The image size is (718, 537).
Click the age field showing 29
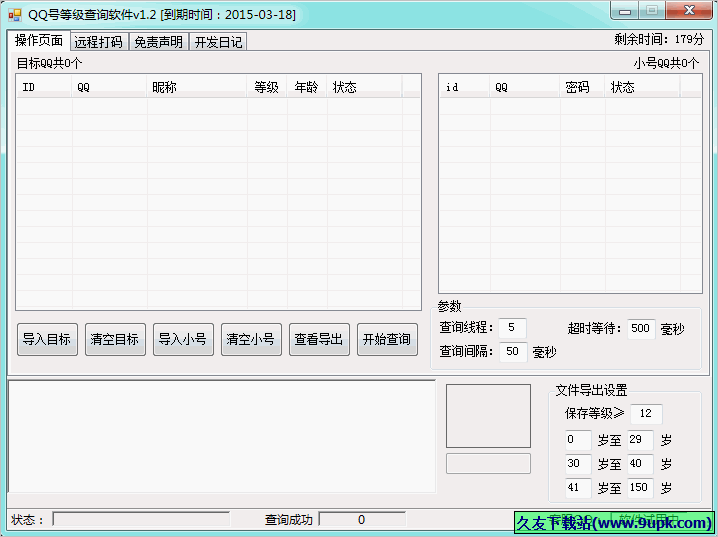(640, 440)
